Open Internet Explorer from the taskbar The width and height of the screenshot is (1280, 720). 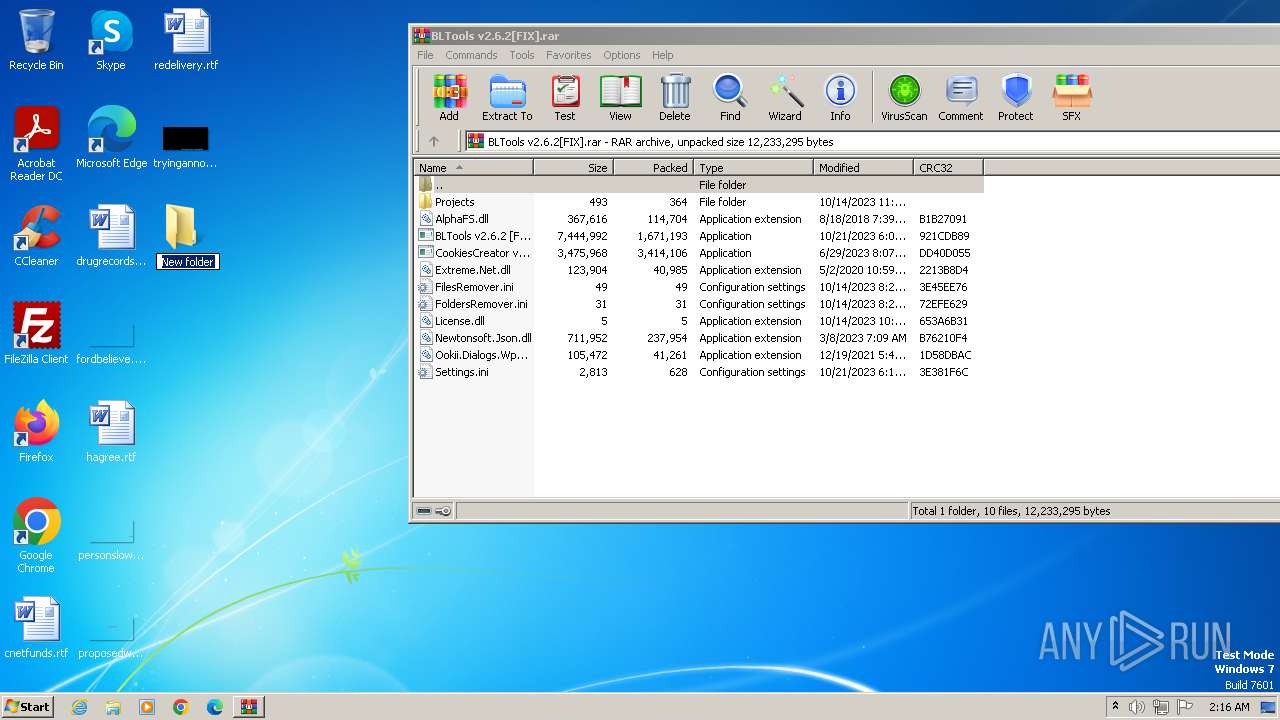79,707
